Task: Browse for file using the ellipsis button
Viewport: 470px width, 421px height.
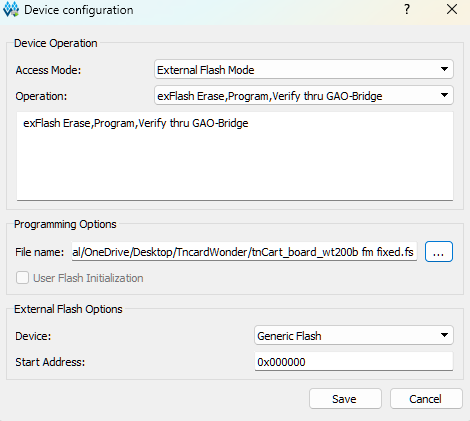Action: pyautogui.click(x=439, y=252)
